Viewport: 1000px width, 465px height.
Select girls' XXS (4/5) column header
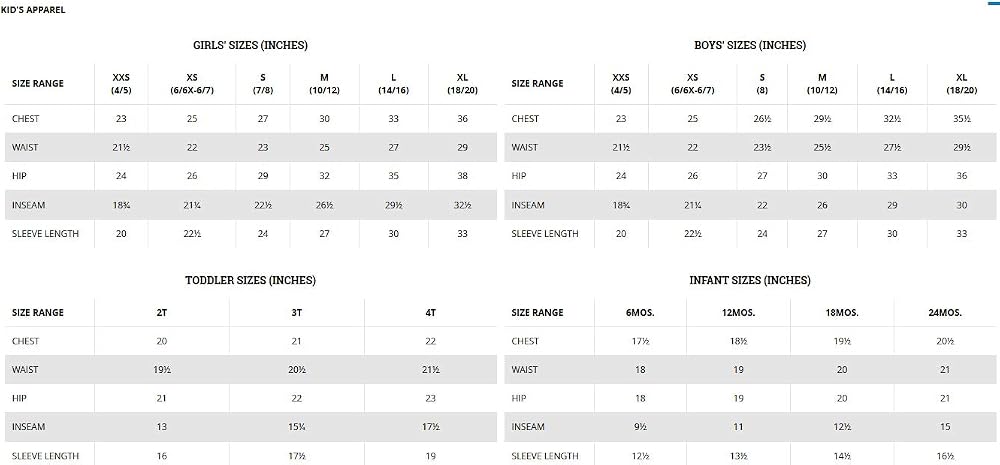pos(121,84)
